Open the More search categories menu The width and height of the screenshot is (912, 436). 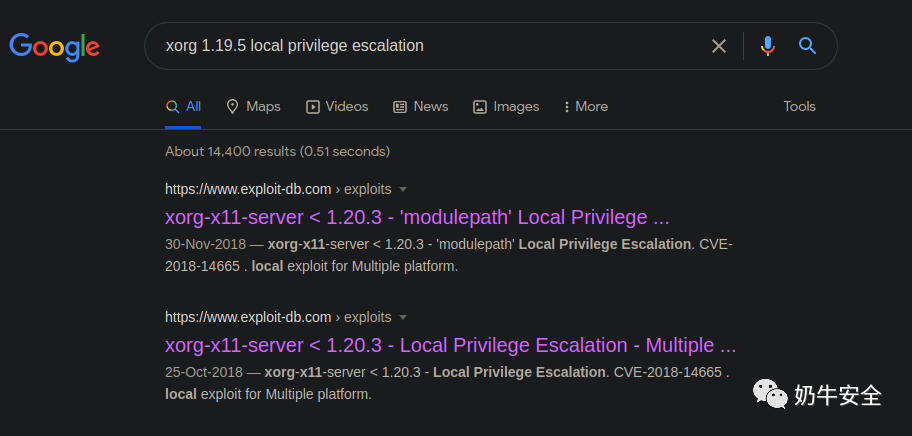pos(586,107)
